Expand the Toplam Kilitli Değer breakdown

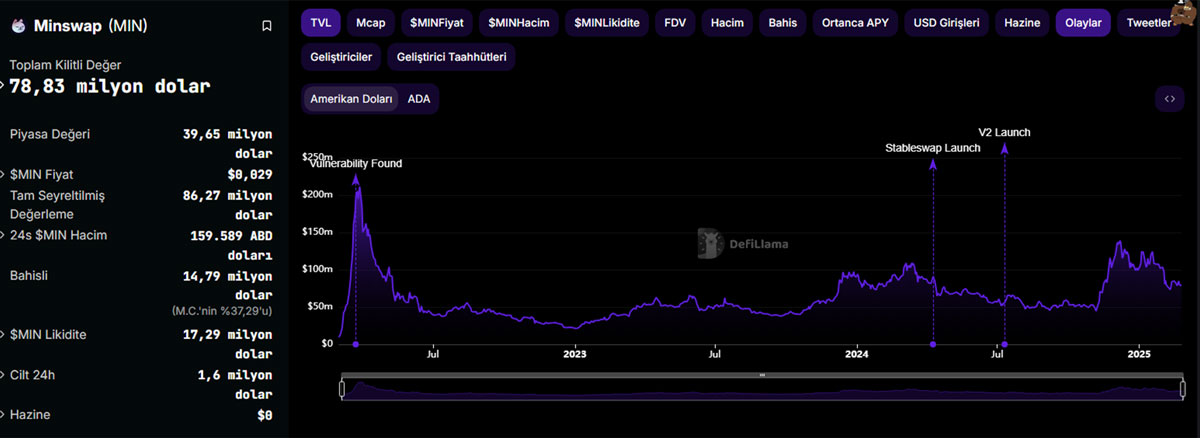4,86
